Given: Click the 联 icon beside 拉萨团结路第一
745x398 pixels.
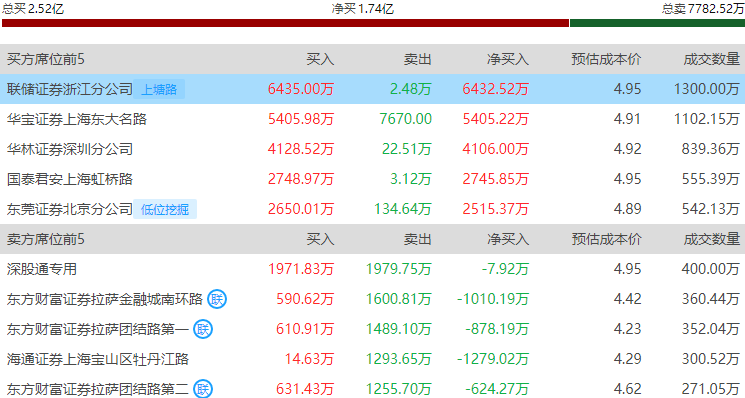Looking at the screenshot, I should pyautogui.click(x=203, y=329).
